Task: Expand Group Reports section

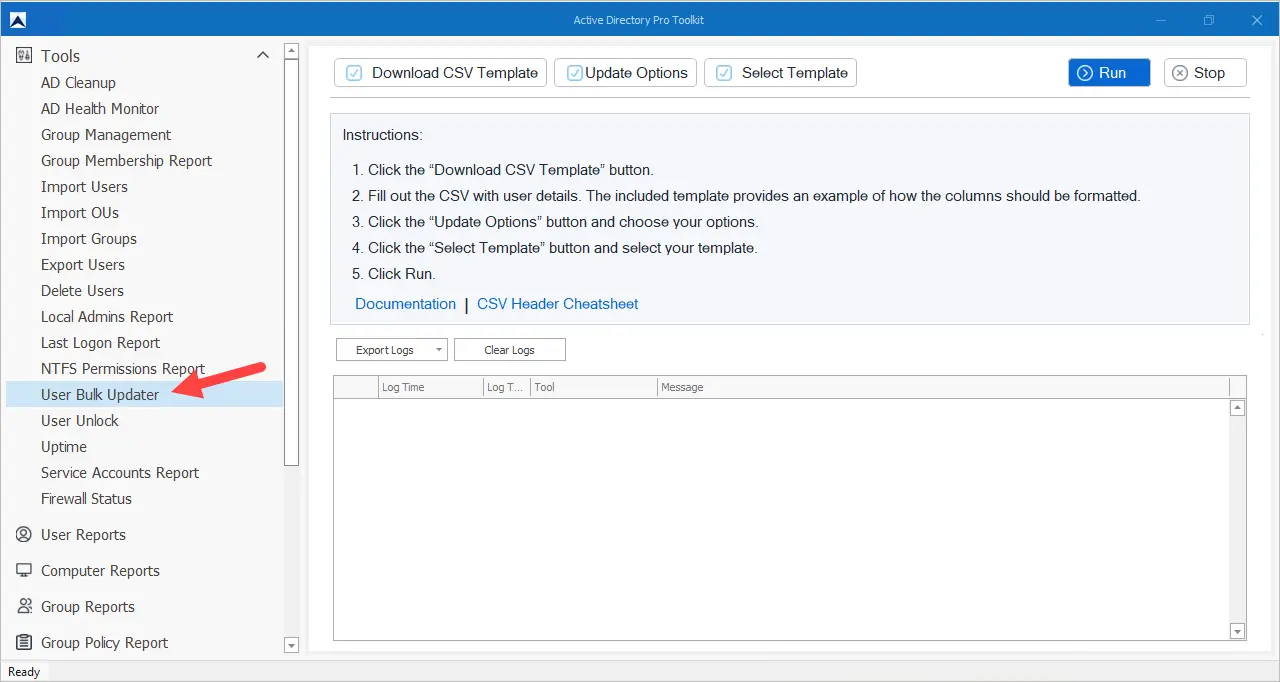Action: coord(88,607)
